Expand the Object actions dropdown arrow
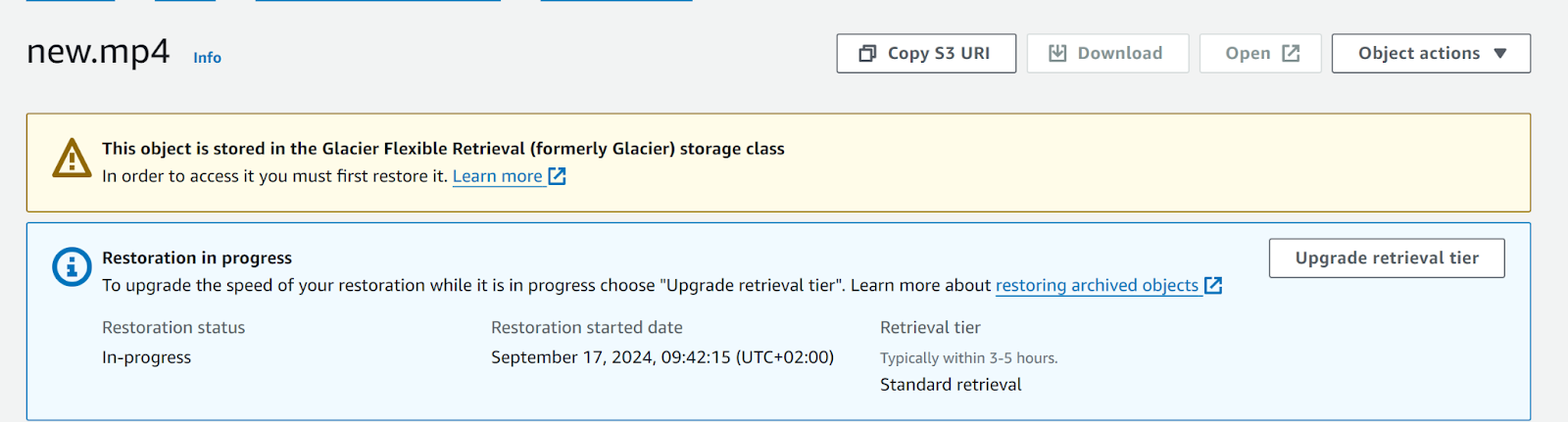The width and height of the screenshot is (1568, 422). click(x=1500, y=54)
